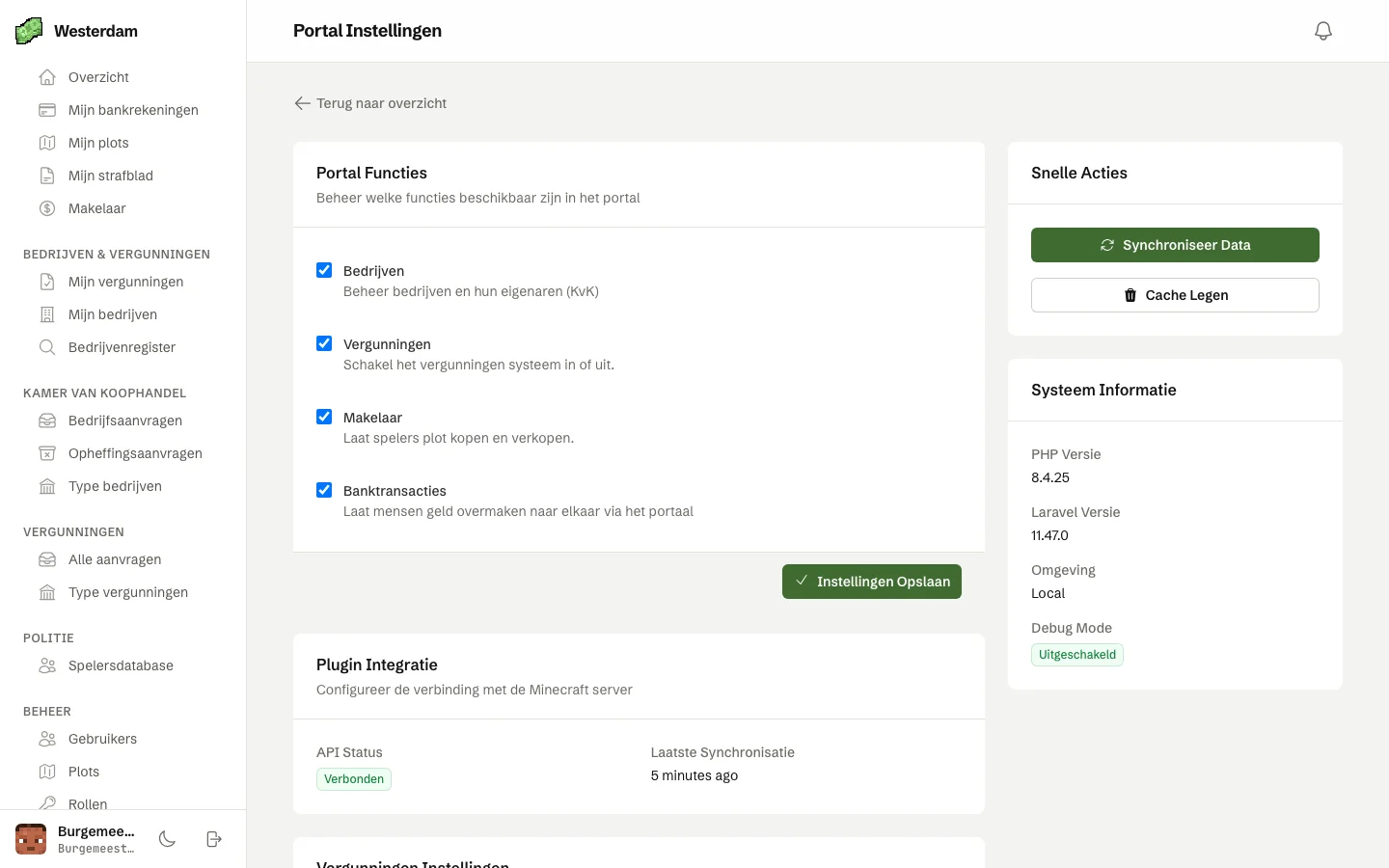Click the Westerdam logo icon
The height and width of the screenshot is (868, 1389).
coord(29,31)
